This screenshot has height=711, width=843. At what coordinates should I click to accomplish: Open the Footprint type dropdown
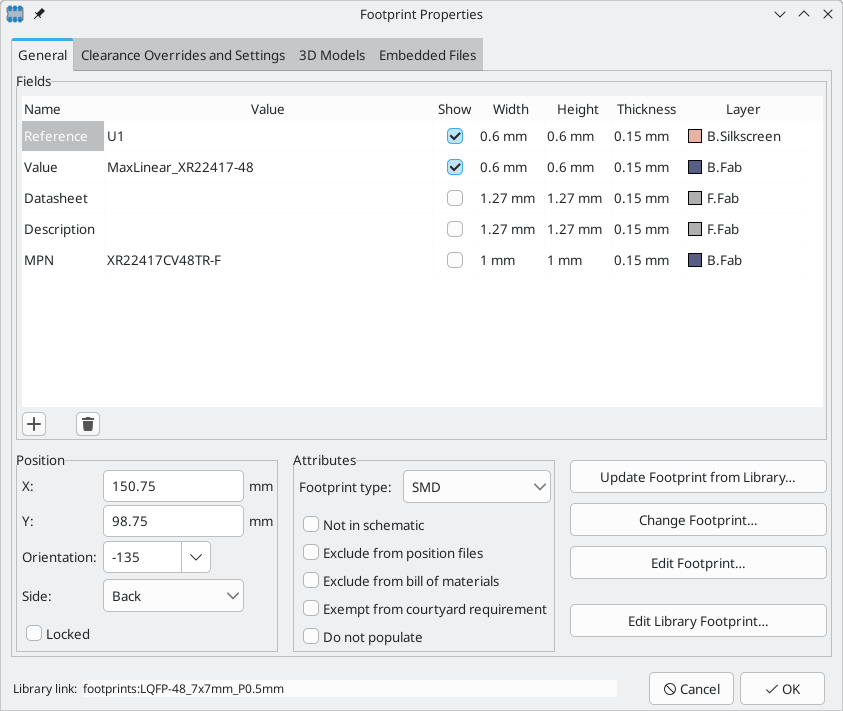tap(476, 488)
